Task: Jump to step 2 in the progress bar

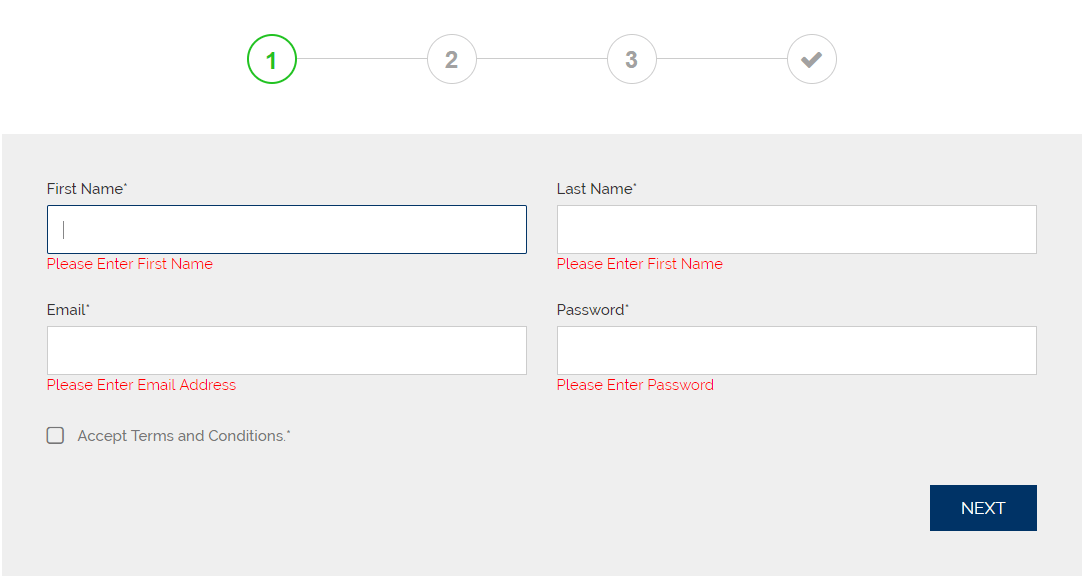Action: (452, 60)
